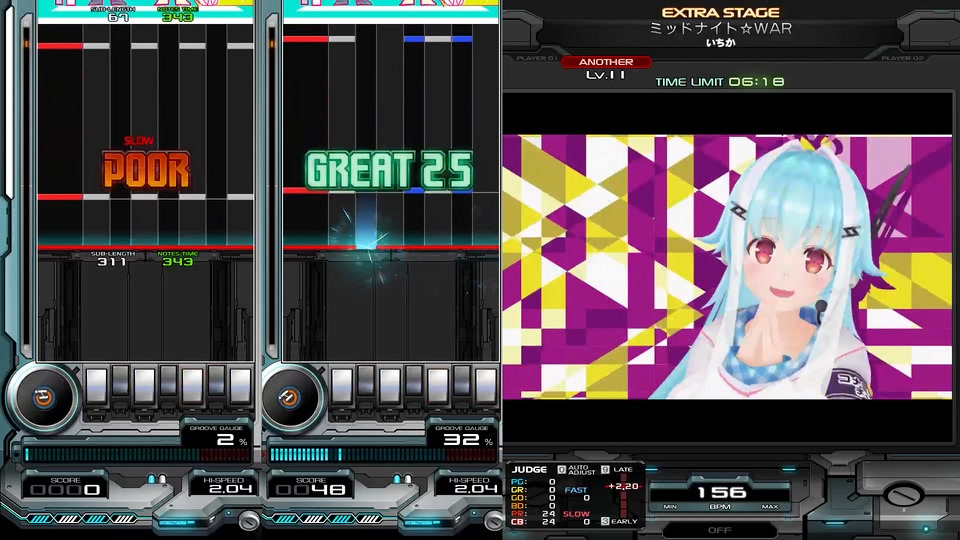Click the FAST count label

(576, 490)
